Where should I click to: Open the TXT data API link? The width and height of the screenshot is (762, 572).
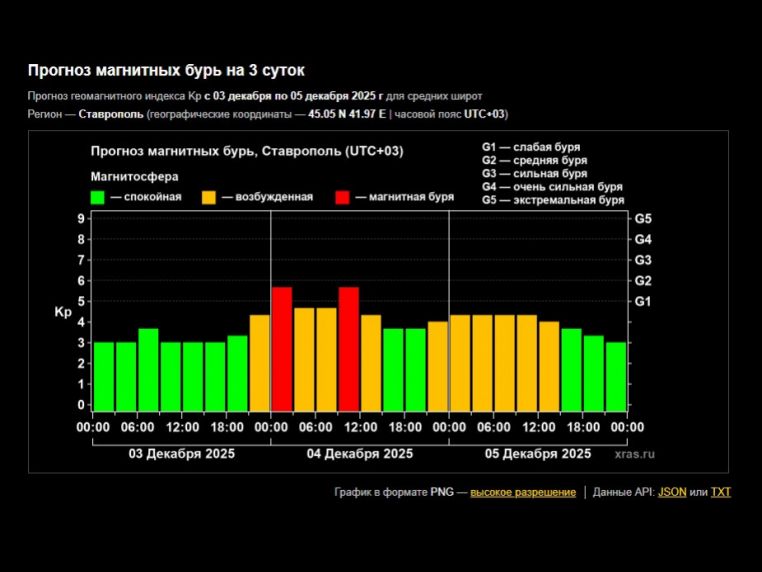[x=721, y=492]
